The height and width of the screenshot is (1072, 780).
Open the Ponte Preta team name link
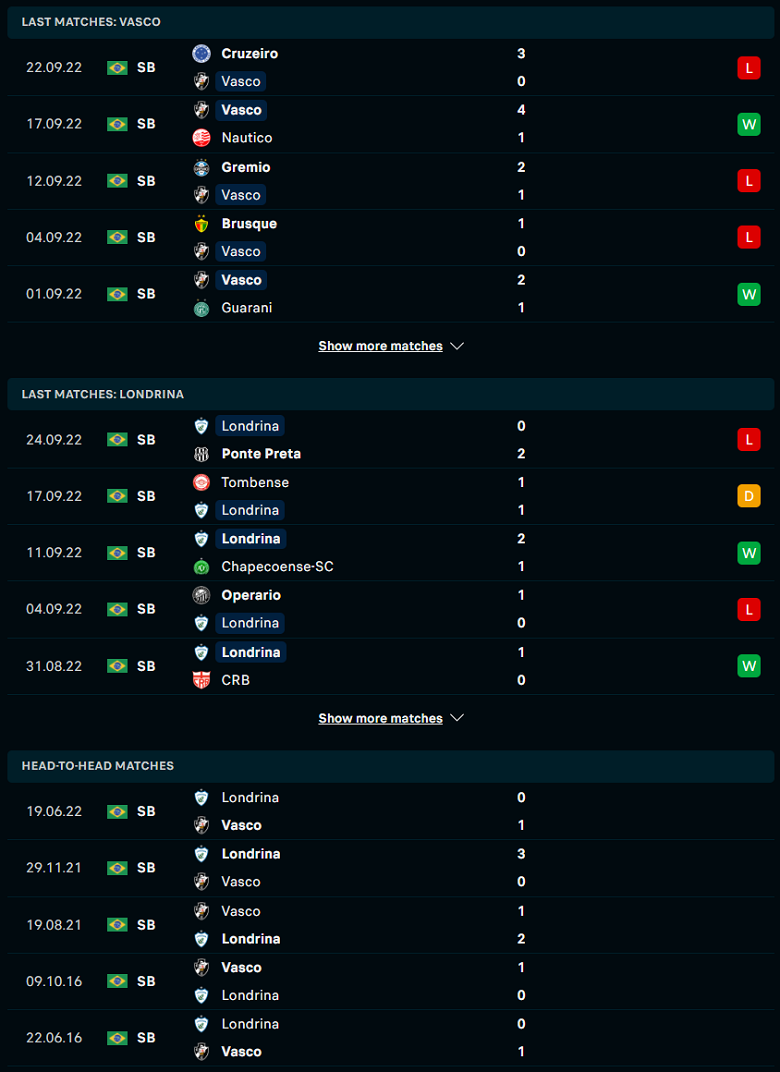tap(261, 453)
